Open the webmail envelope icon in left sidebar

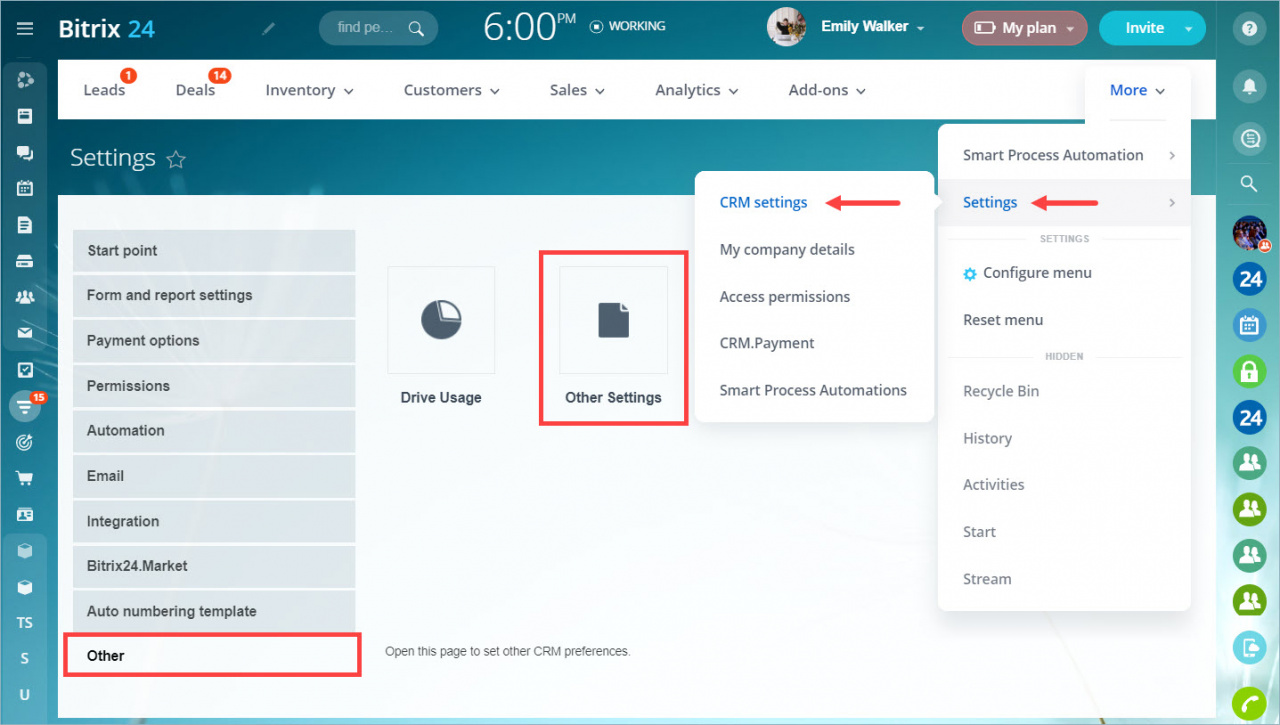pyautogui.click(x=25, y=333)
